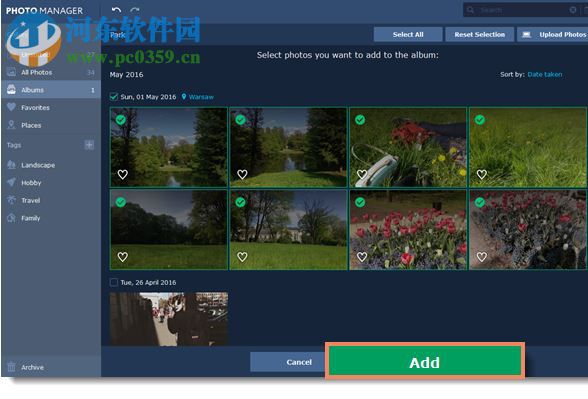The width and height of the screenshot is (588, 399).
Task: Click the Landscape tag icon
Action: [x=12, y=165]
